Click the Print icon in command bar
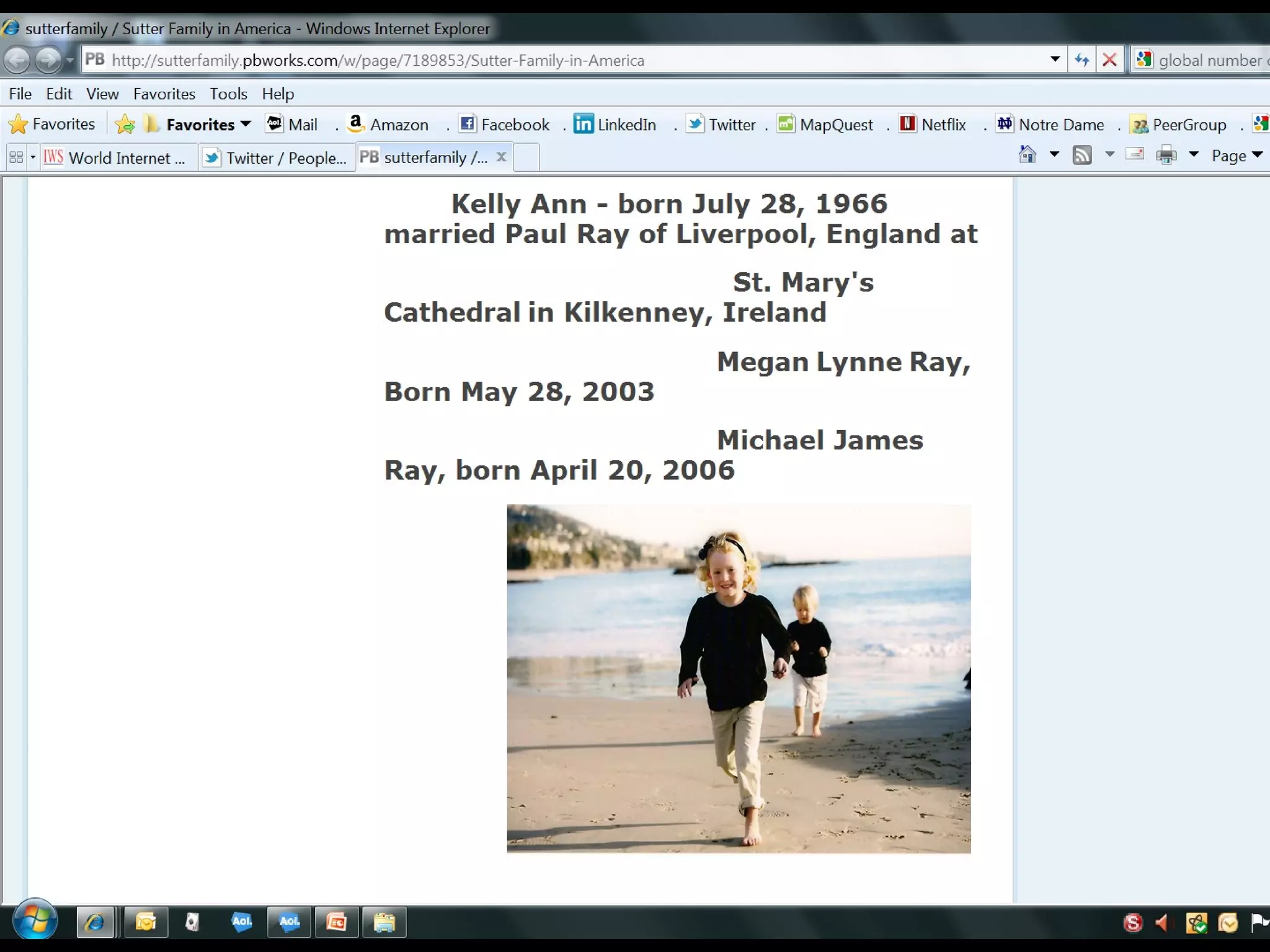This screenshot has width=1270, height=952. pos(1166,155)
